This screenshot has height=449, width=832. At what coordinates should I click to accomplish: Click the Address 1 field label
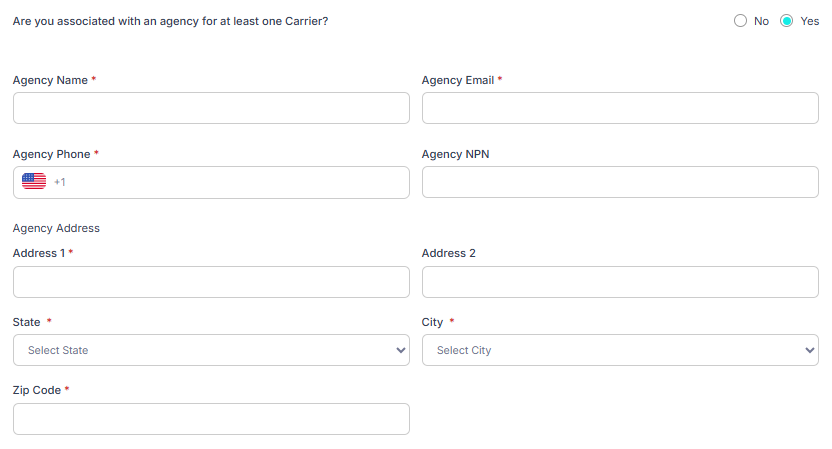coord(38,253)
